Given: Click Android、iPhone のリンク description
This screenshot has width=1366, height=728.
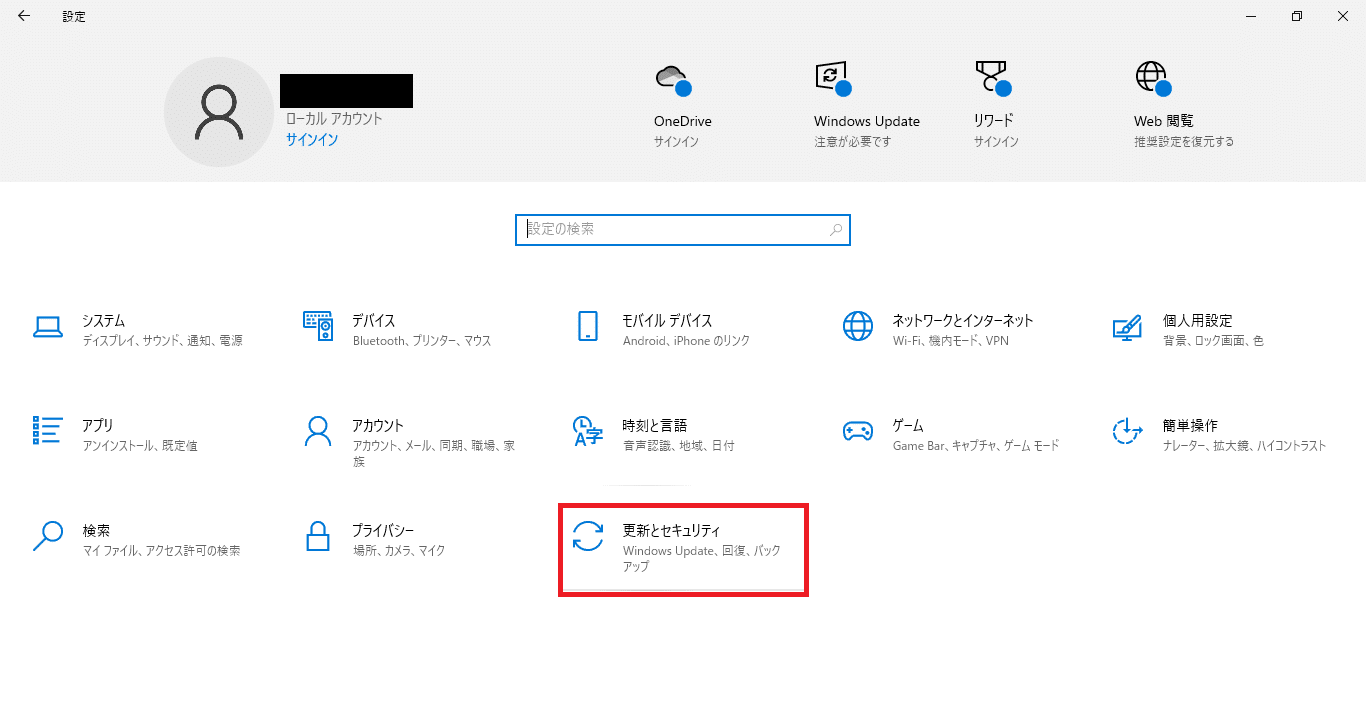Looking at the screenshot, I should (x=686, y=341).
